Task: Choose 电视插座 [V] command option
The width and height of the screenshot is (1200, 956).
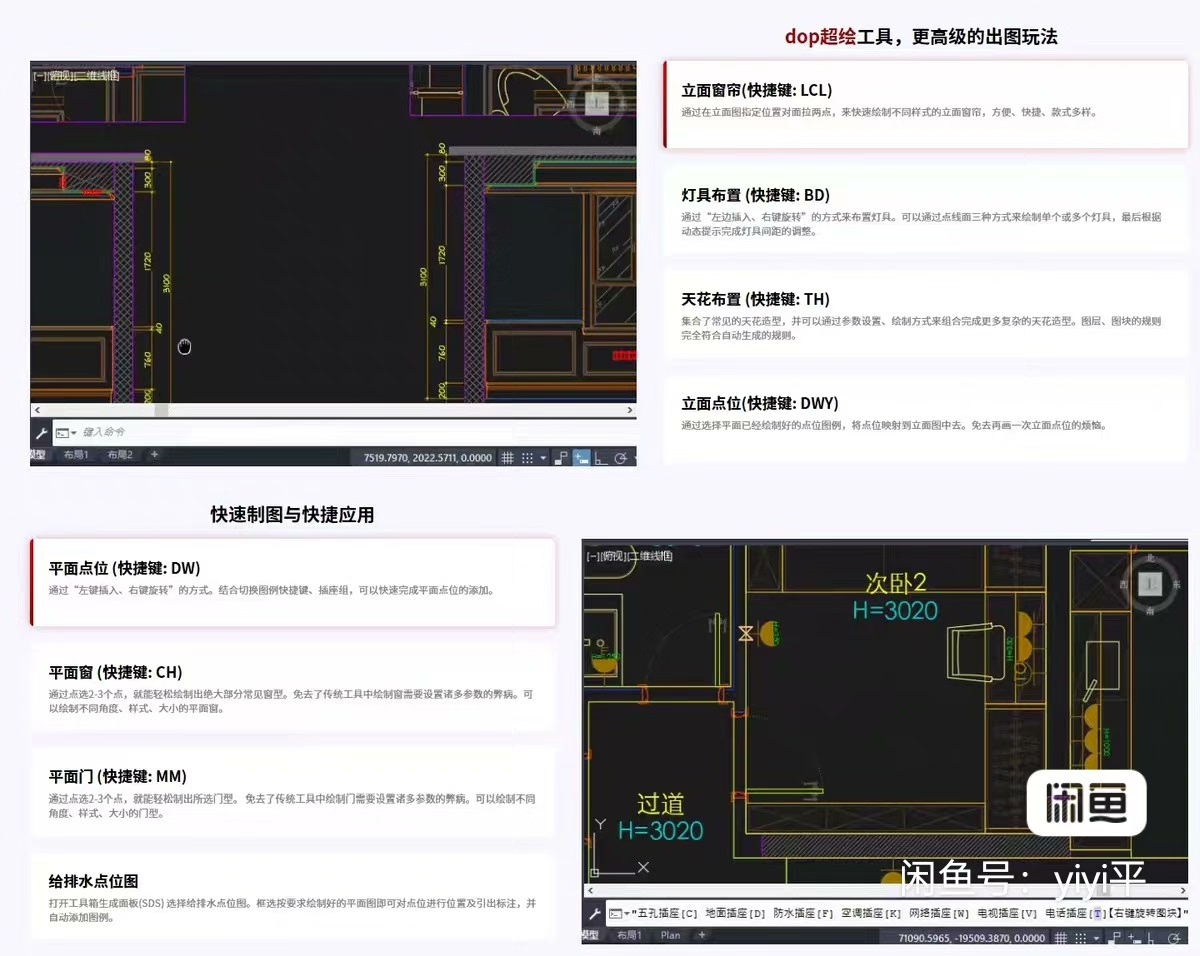Action: click(1007, 914)
